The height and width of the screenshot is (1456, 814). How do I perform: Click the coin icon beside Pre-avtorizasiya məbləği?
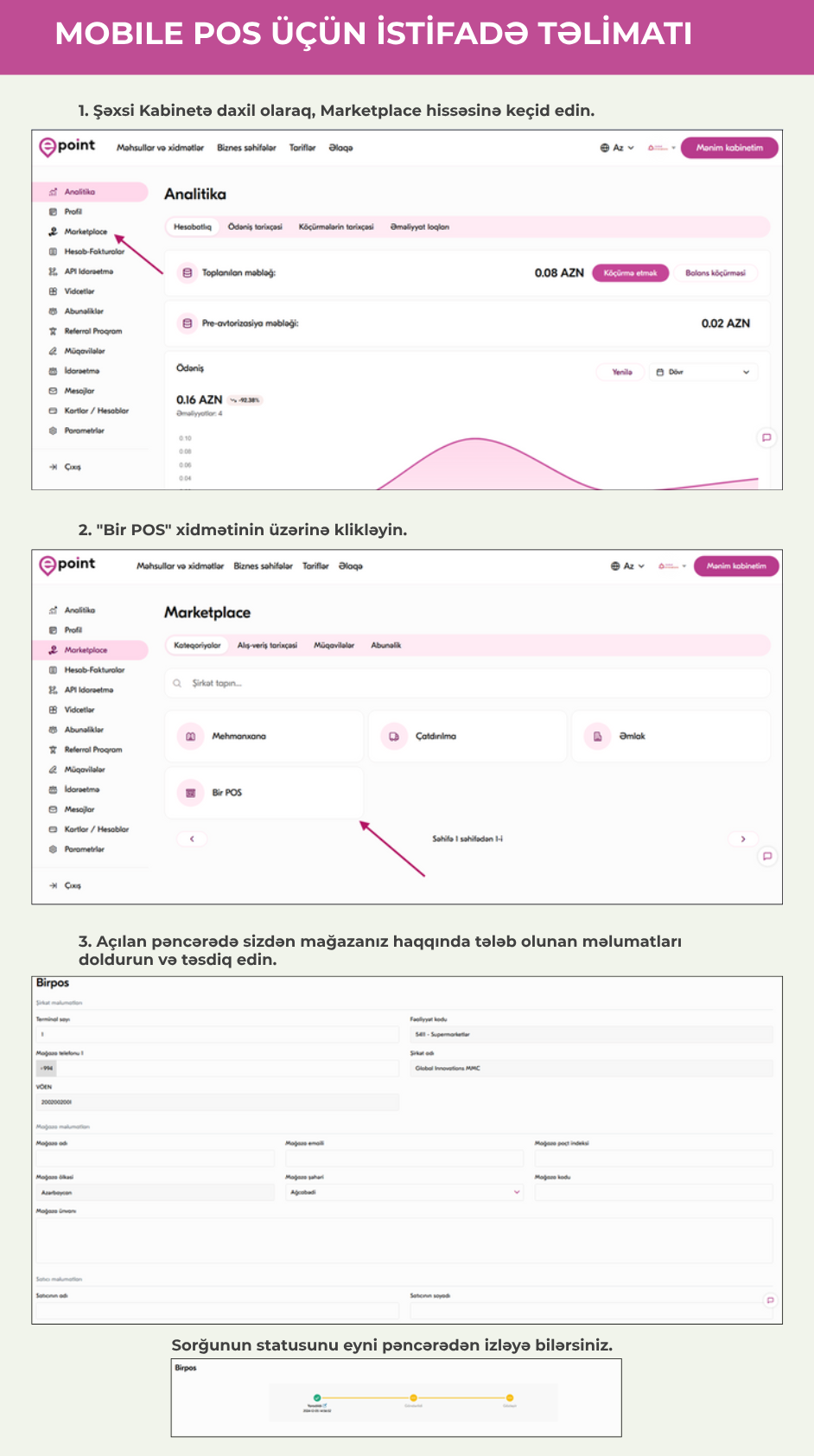[x=187, y=323]
